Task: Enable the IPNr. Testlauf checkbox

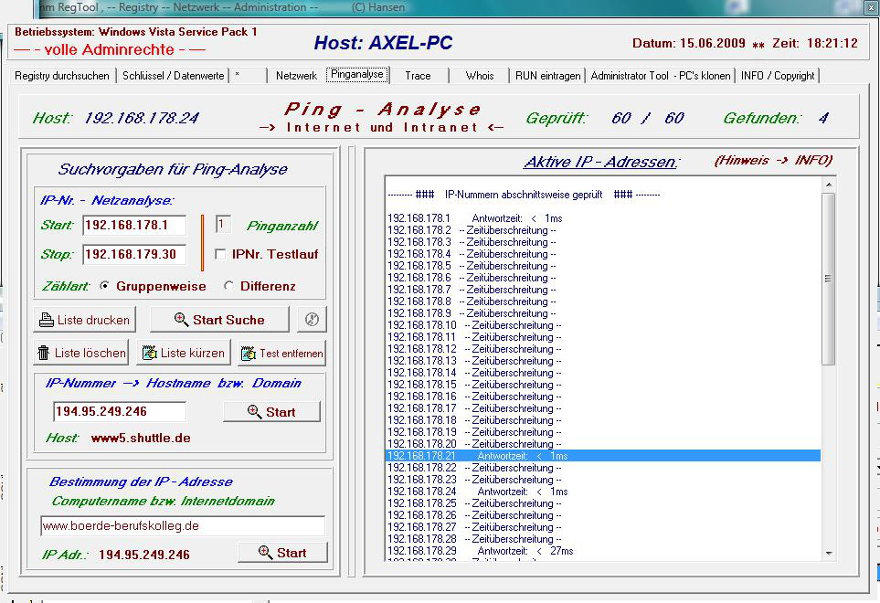Action: (220, 255)
